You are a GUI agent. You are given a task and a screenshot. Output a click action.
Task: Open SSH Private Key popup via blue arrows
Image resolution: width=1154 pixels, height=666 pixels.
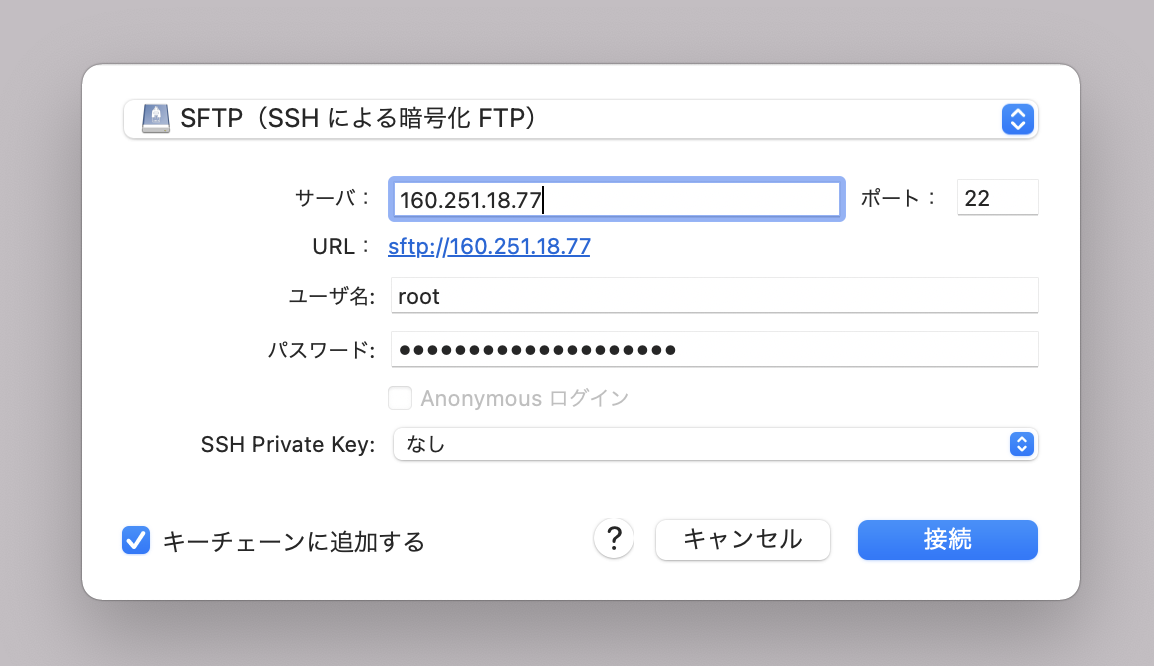coord(1022,444)
